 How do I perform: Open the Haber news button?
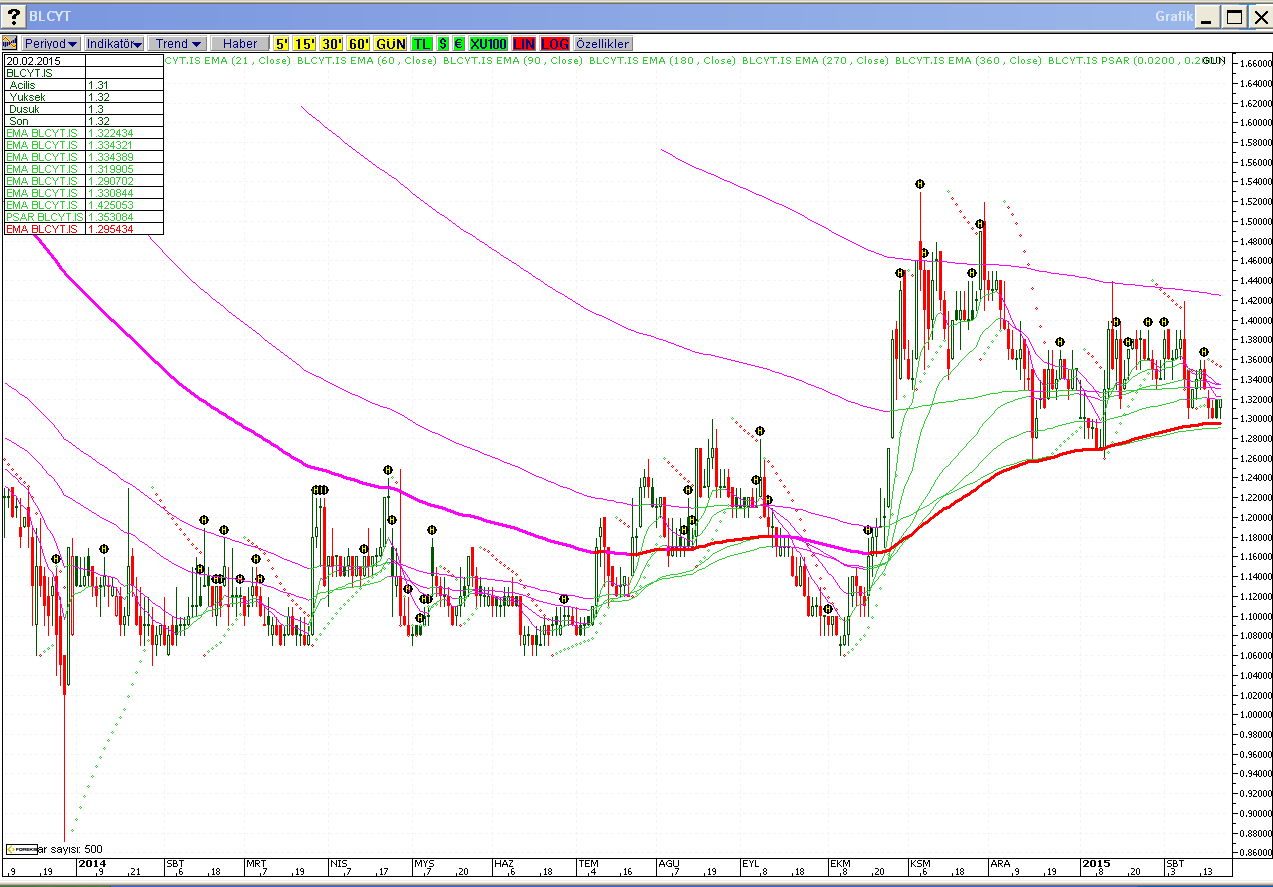240,44
